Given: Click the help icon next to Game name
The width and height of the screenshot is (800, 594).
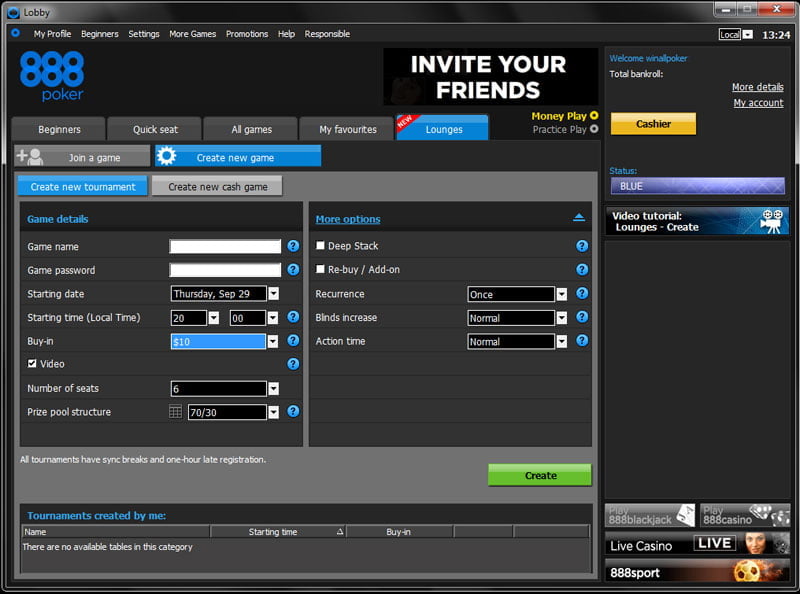Looking at the screenshot, I should [x=293, y=246].
